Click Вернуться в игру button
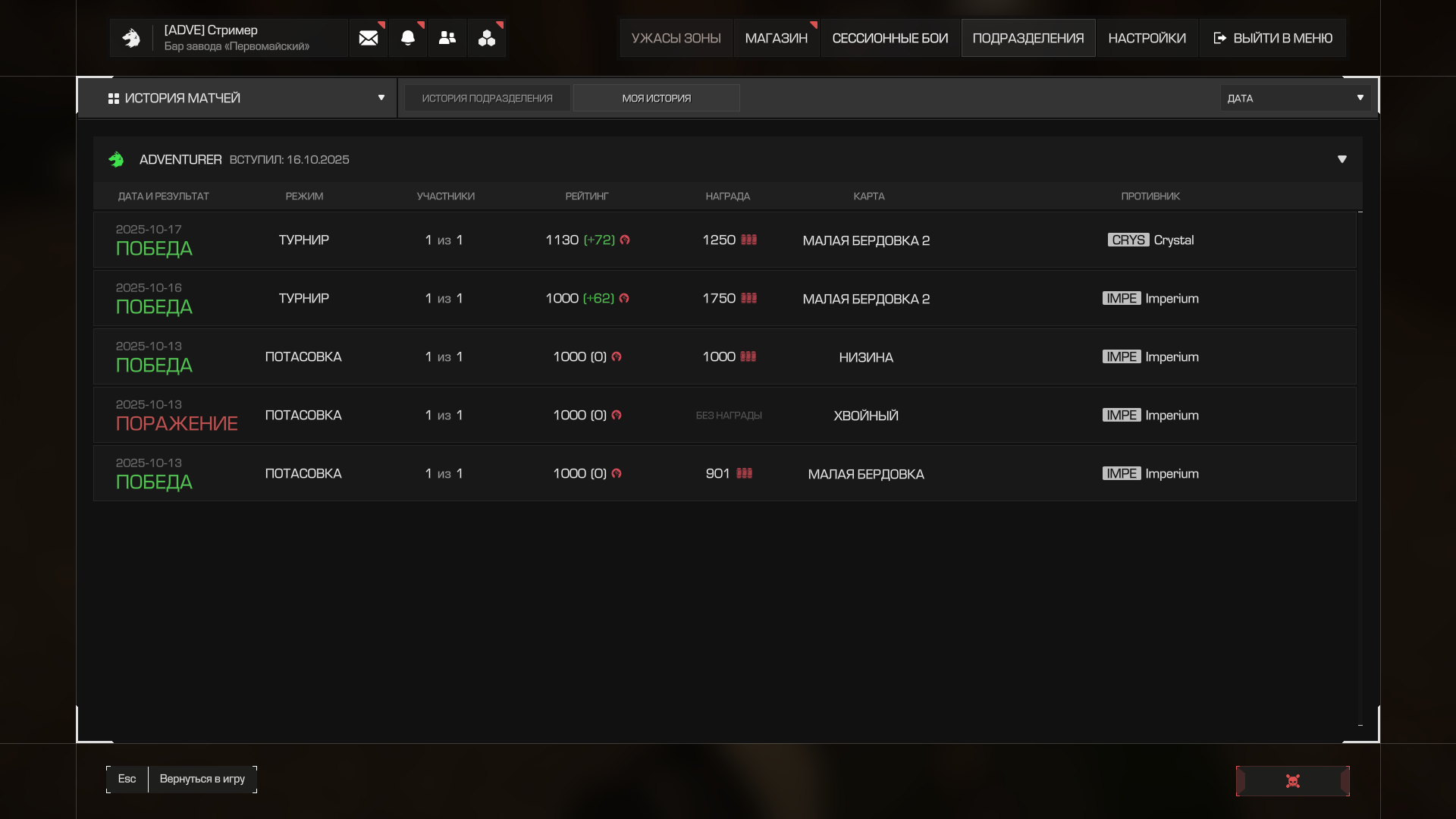 [202, 779]
